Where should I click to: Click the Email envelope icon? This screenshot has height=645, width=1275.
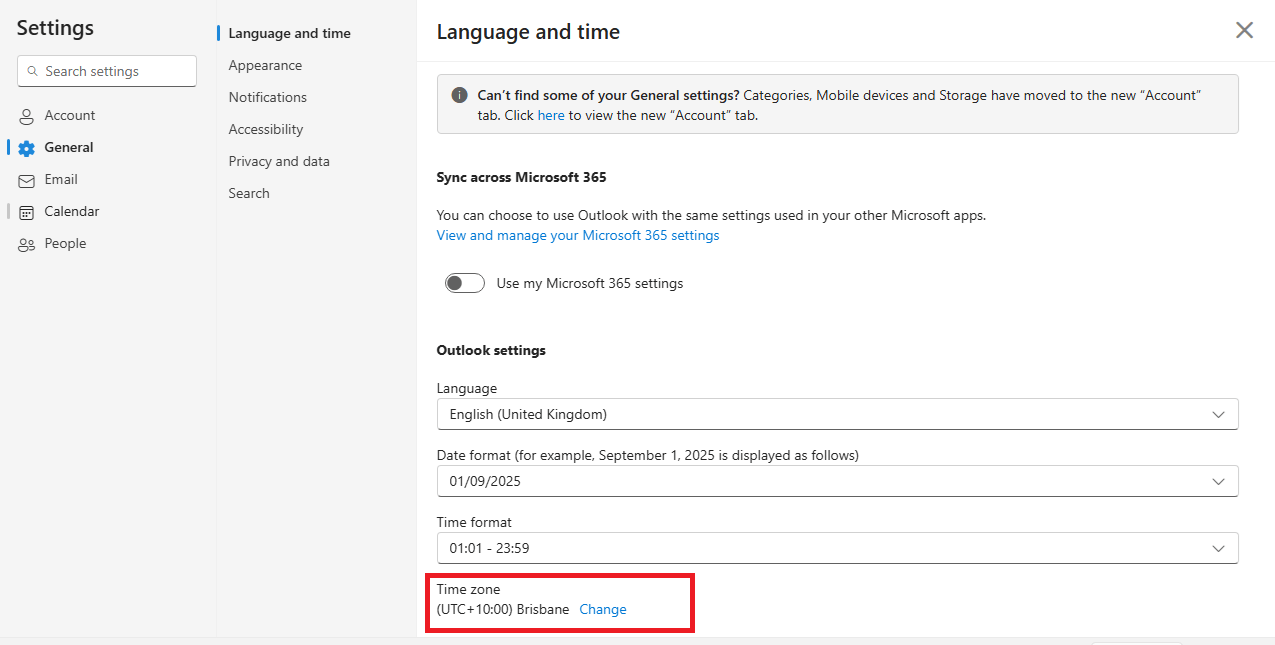tap(27, 180)
